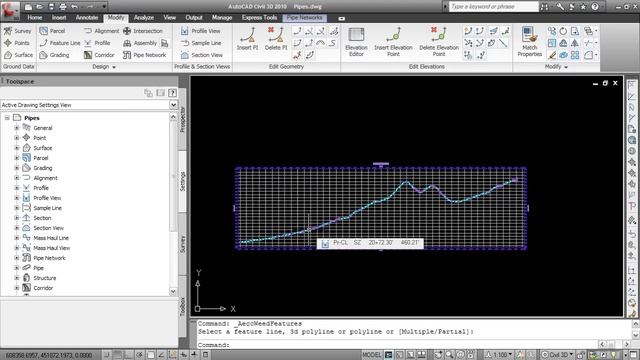
Task: Open the Assembly tool
Action: tap(140, 43)
